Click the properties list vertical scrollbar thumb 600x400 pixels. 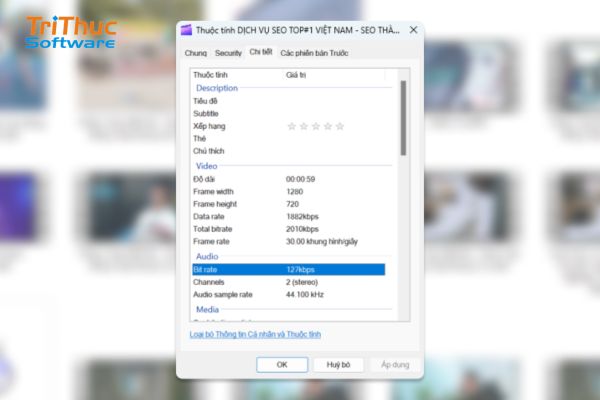[403, 118]
